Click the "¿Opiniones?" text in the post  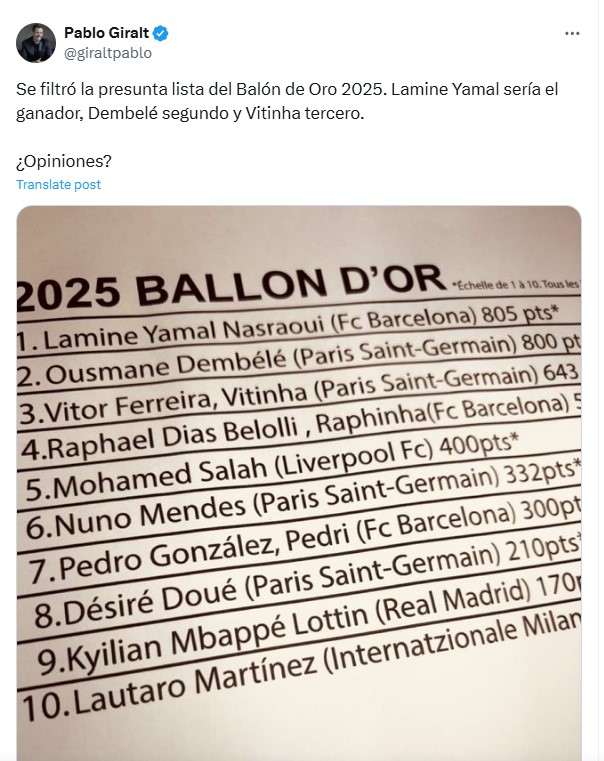click(x=64, y=161)
